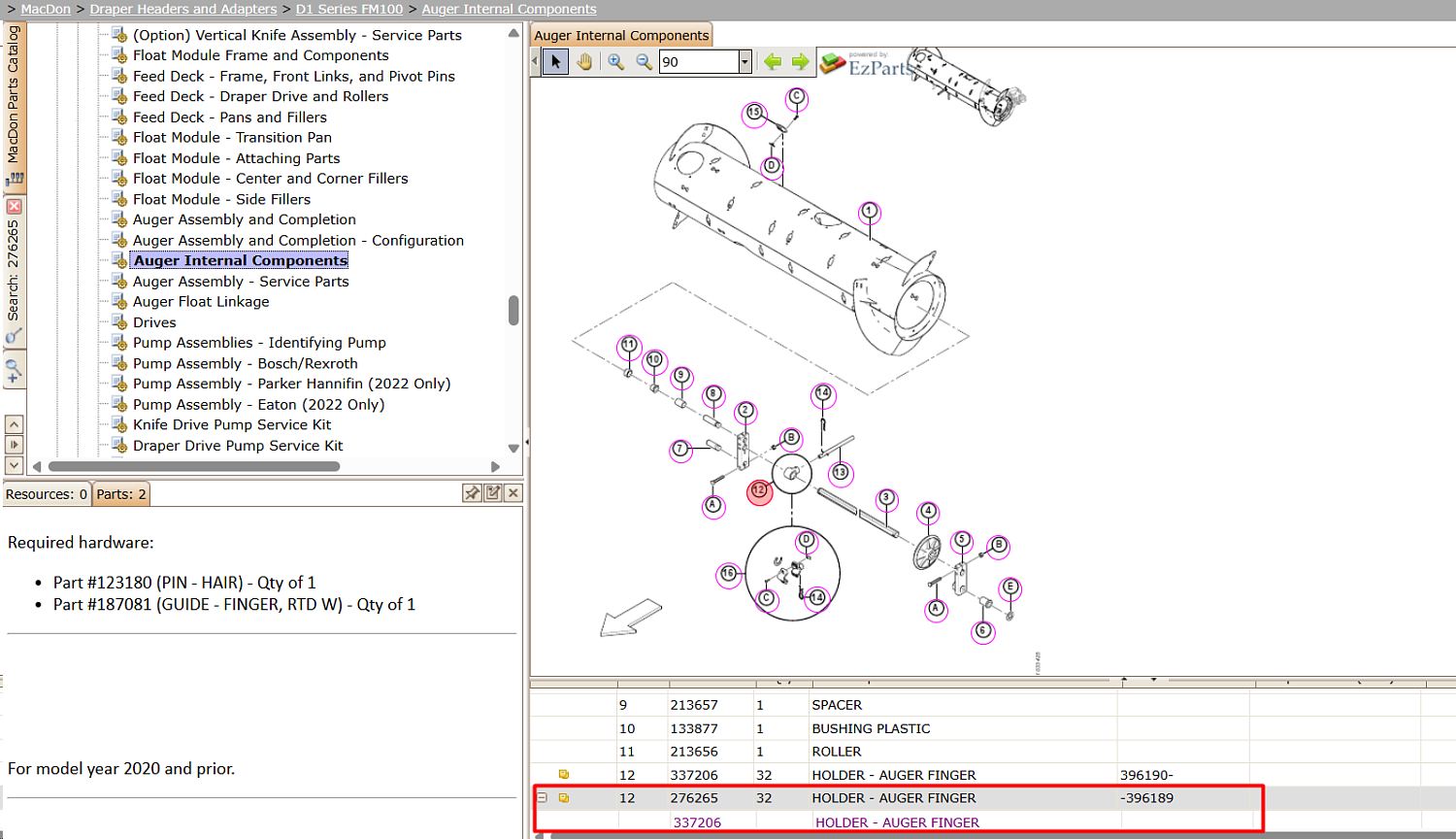Open Draper Headers and Adapters breadcrumb
This screenshot has width=1456, height=839.
(x=183, y=9)
